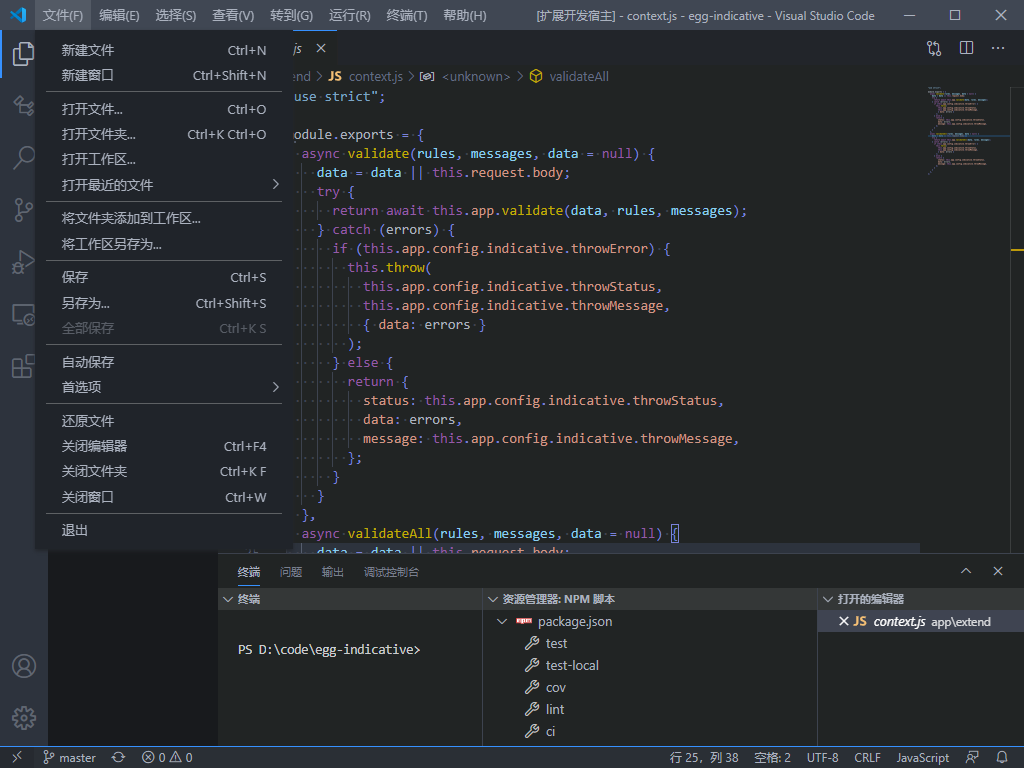The width and height of the screenshot is (1024, 768).
Task: Click validateAll in the breadcrumb
Action: click(579, 76)
